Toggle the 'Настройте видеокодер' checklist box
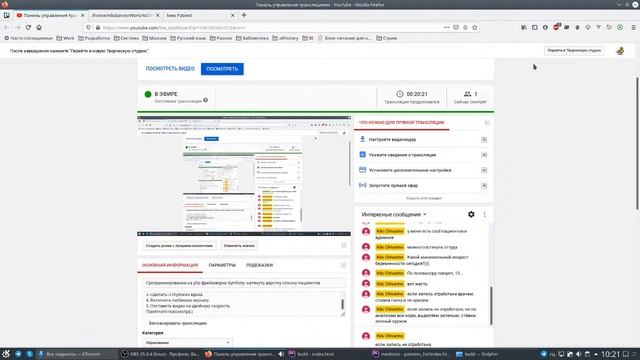Image resolution: width=640 pixels, height=360 pixels. coord(484,140)
